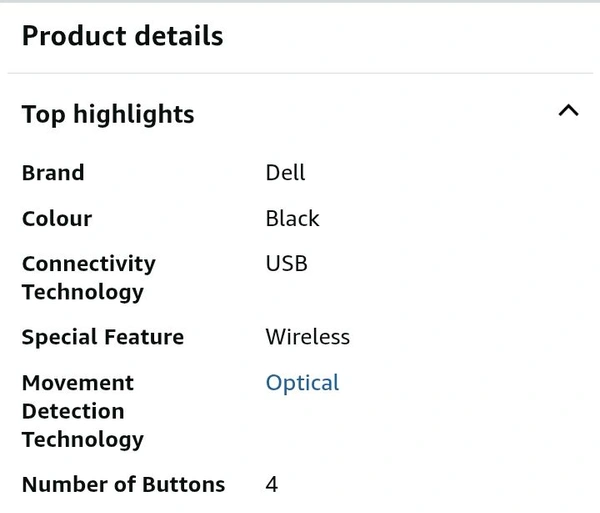Collapse the Top highlights section chevron
This screenshot has height=513, width=600.
568,111
